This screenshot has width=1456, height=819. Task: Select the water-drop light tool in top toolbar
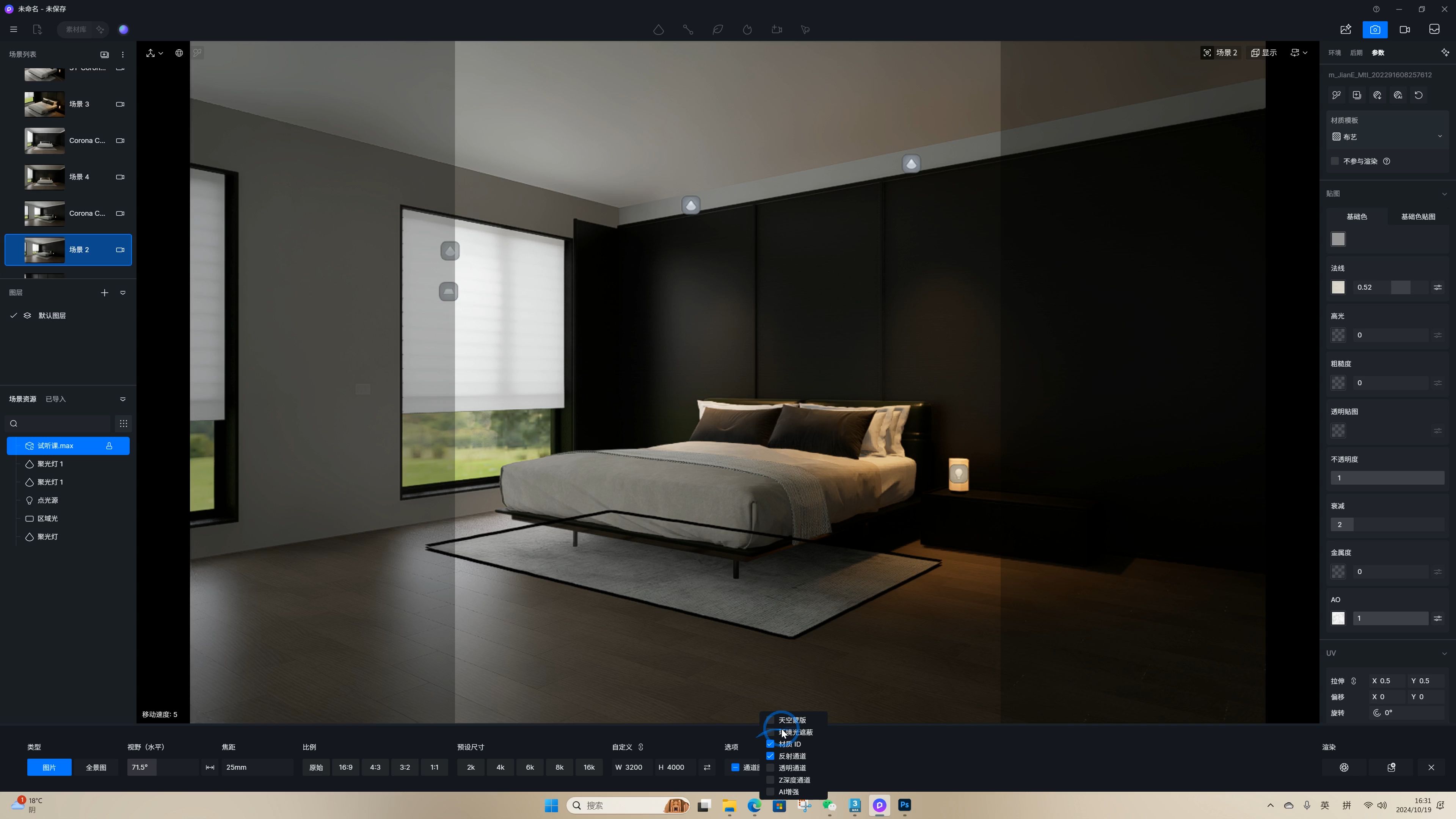(x=659, y=30)
